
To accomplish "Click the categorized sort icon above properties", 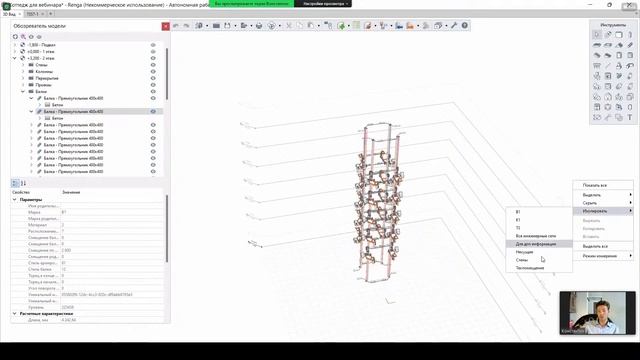I will point(15,183).
